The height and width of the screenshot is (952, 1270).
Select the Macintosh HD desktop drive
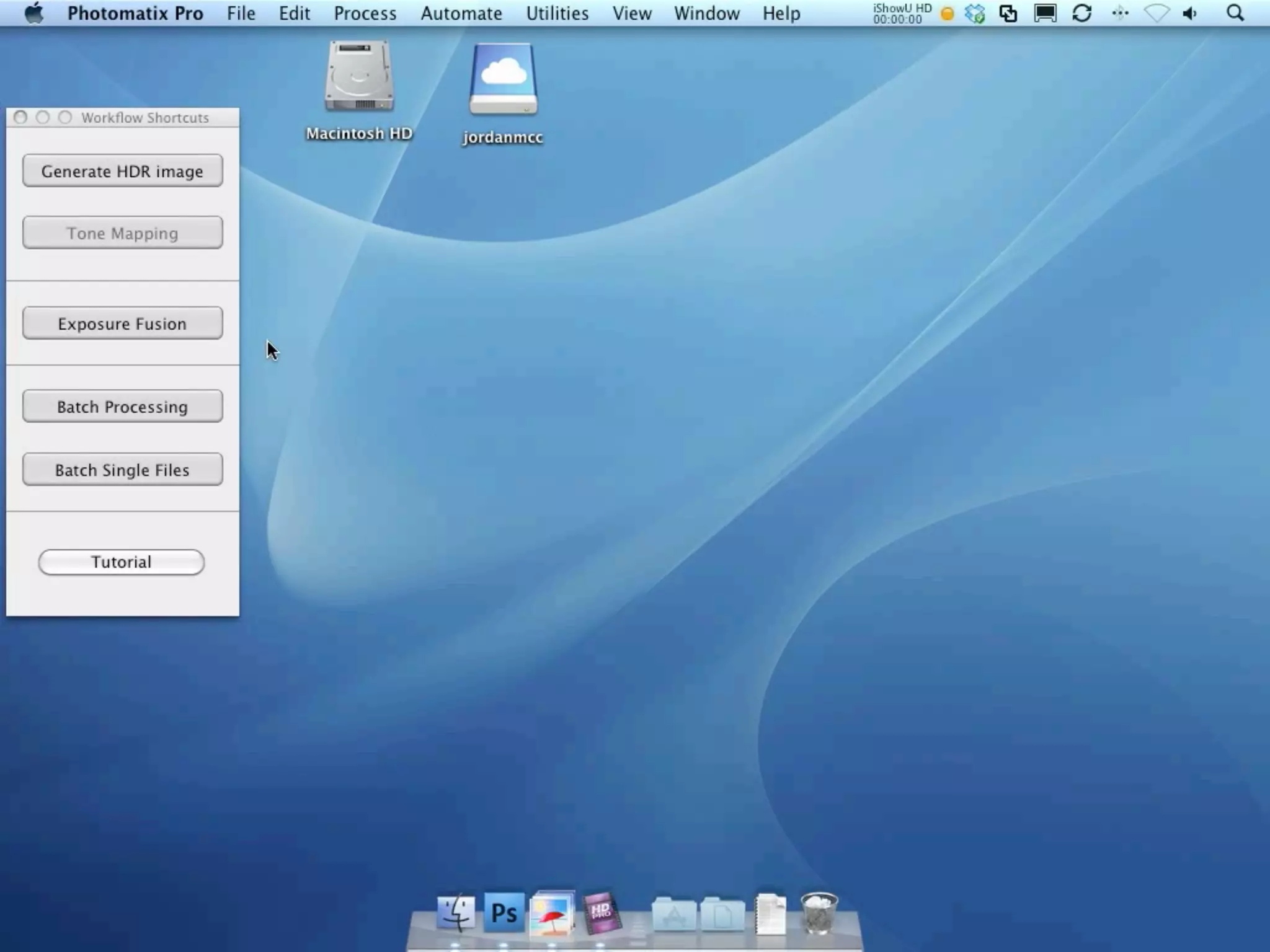coord(359,77)
